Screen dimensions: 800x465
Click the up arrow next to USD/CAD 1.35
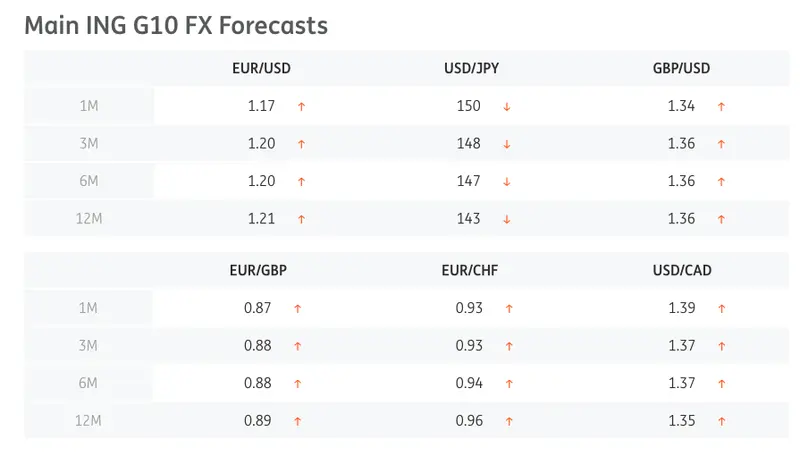(721, 421)
